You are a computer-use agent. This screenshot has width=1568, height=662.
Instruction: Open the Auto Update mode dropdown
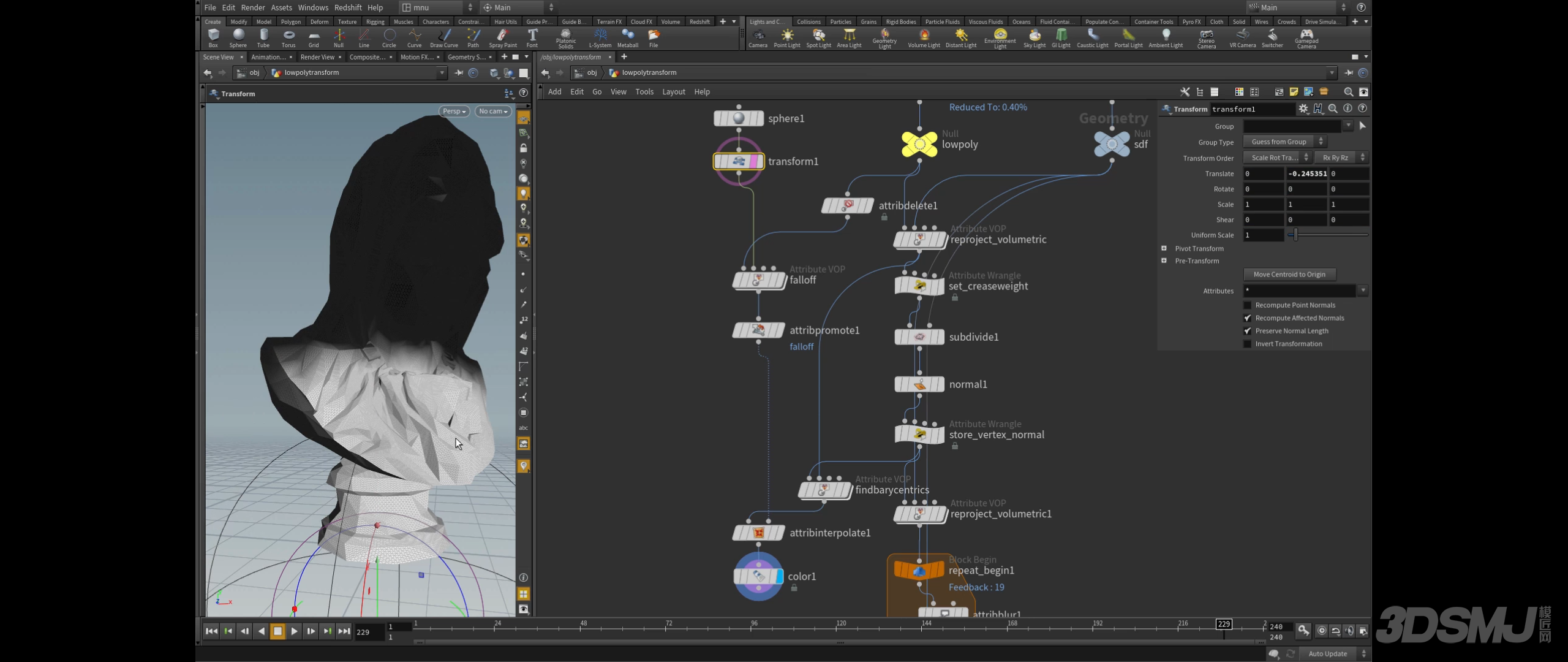pyautogui.click(x=1335, y=654)
